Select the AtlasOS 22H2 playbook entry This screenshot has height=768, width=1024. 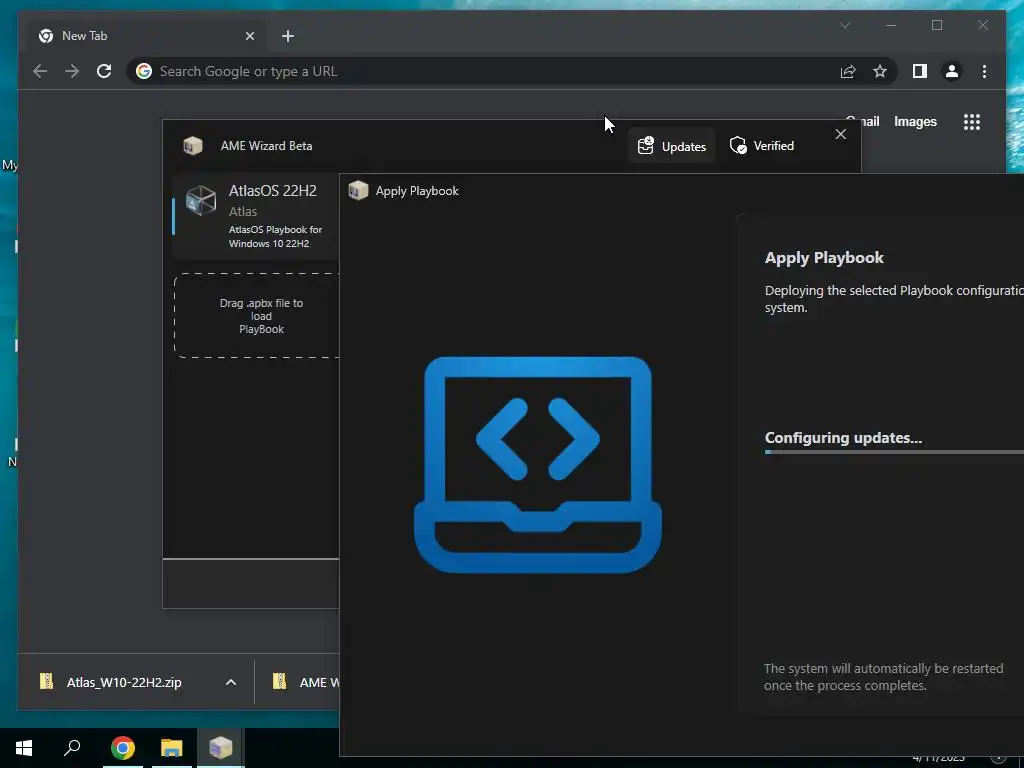(x=255, y=216)
